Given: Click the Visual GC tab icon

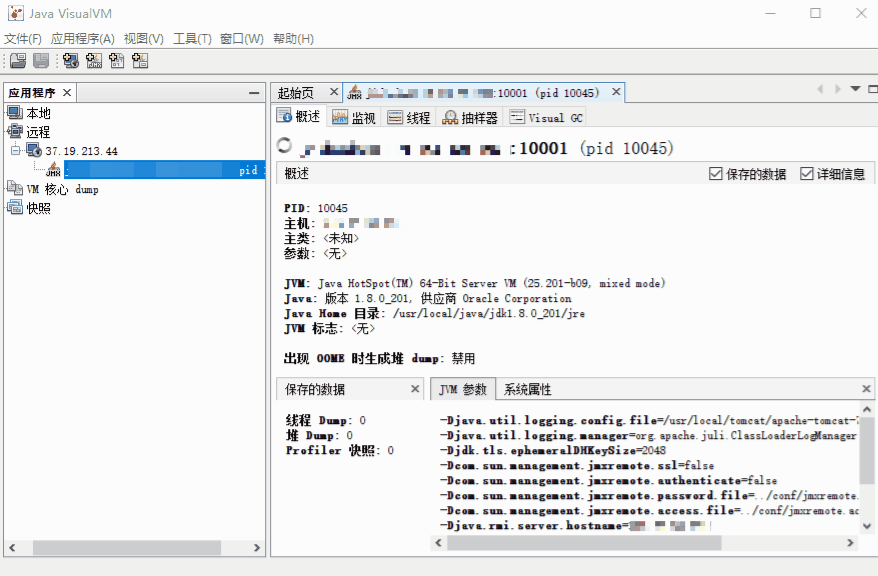Looking at the screenshot, I should [517, 117].
